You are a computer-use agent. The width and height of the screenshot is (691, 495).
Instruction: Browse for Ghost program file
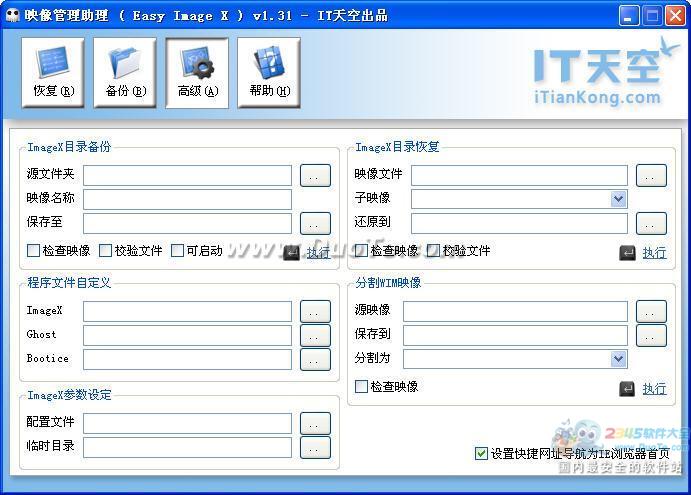tap(315, 335)
